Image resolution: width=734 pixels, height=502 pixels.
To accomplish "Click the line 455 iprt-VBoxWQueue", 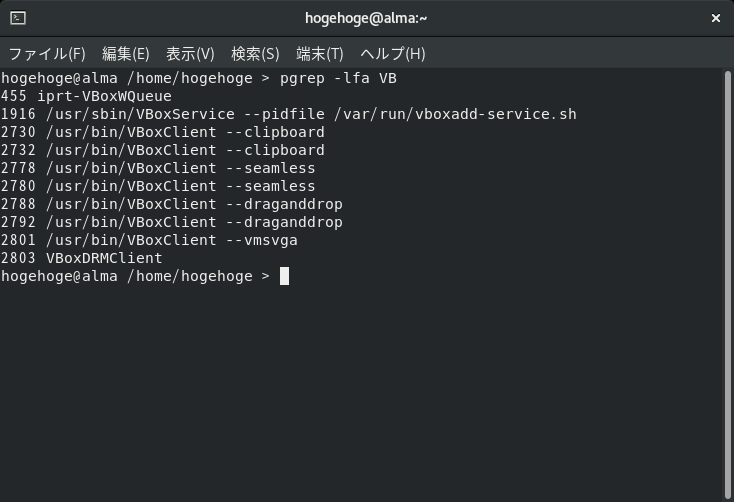I will tap(86, 96).
